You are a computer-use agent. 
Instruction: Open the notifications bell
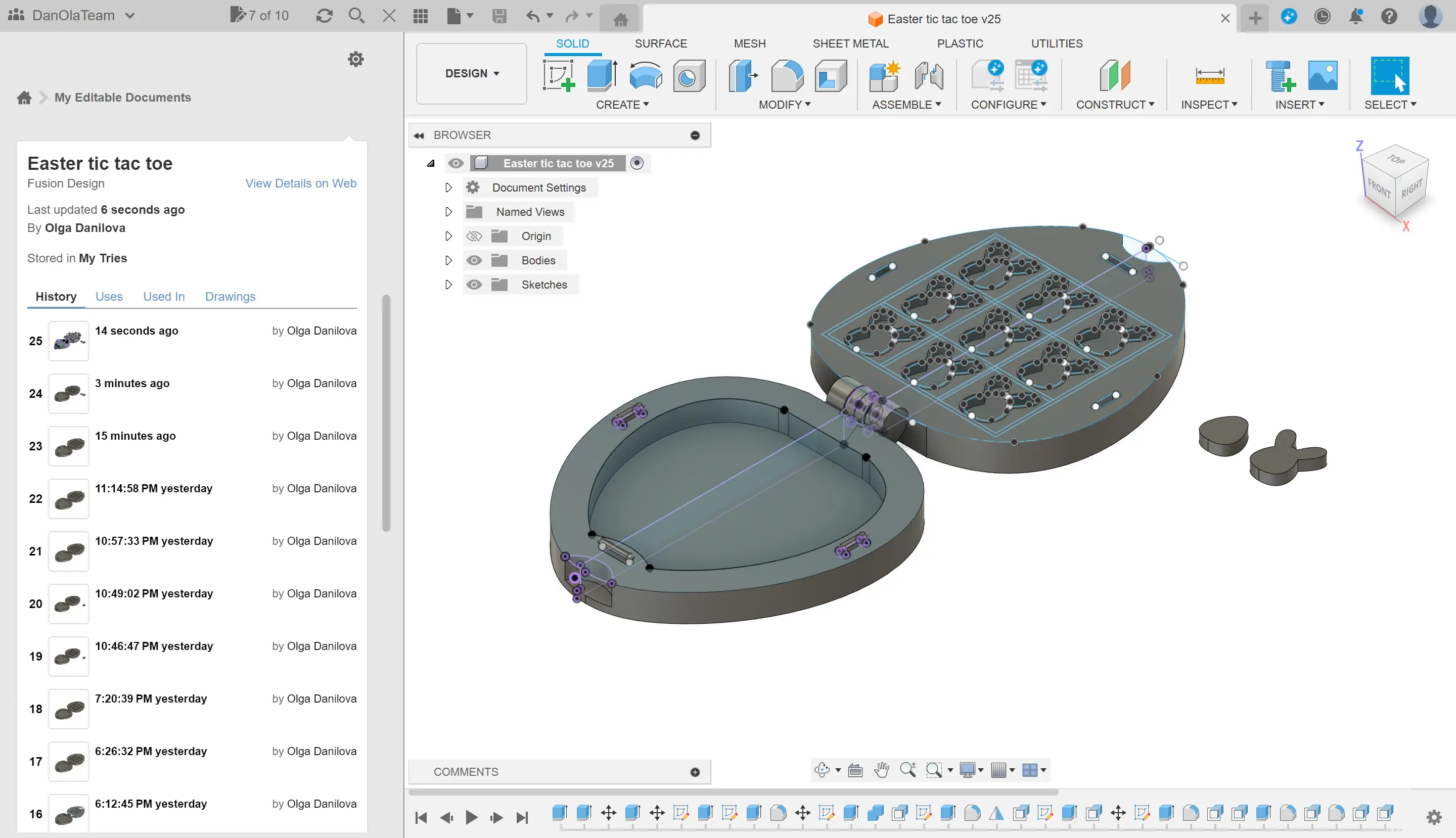1356,16
